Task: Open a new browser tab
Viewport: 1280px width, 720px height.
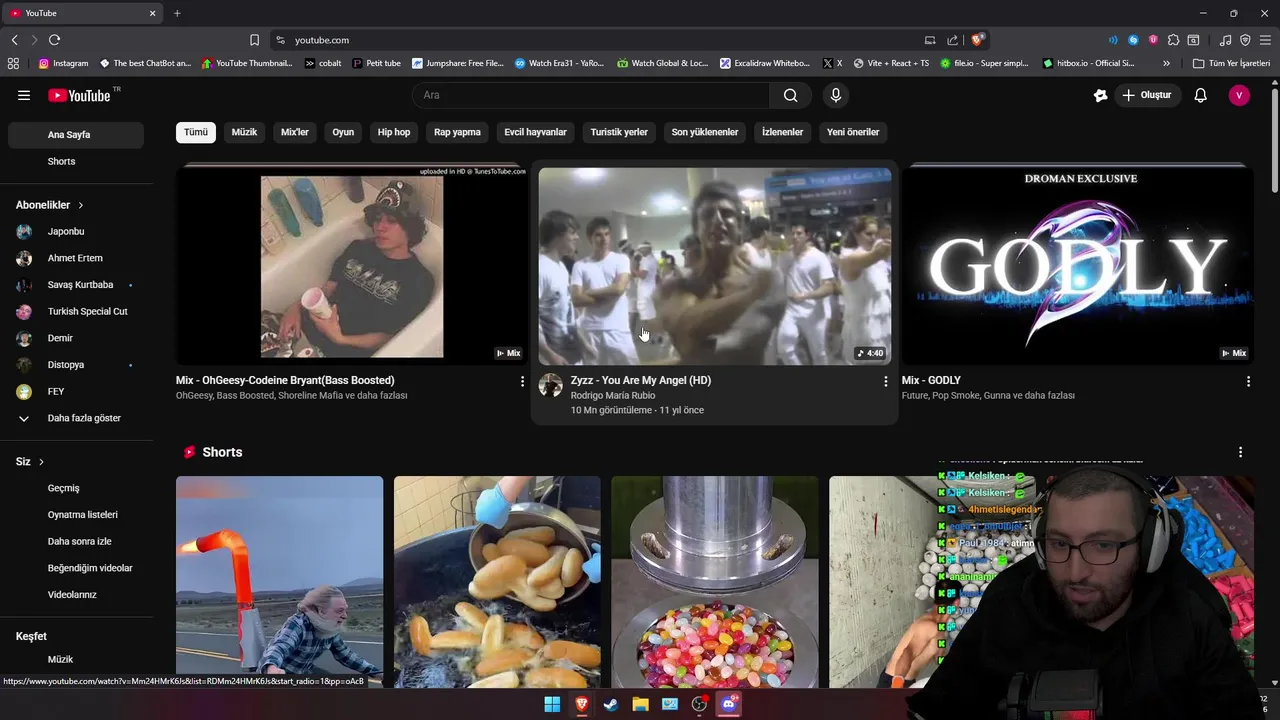Action: pos(177,13)
